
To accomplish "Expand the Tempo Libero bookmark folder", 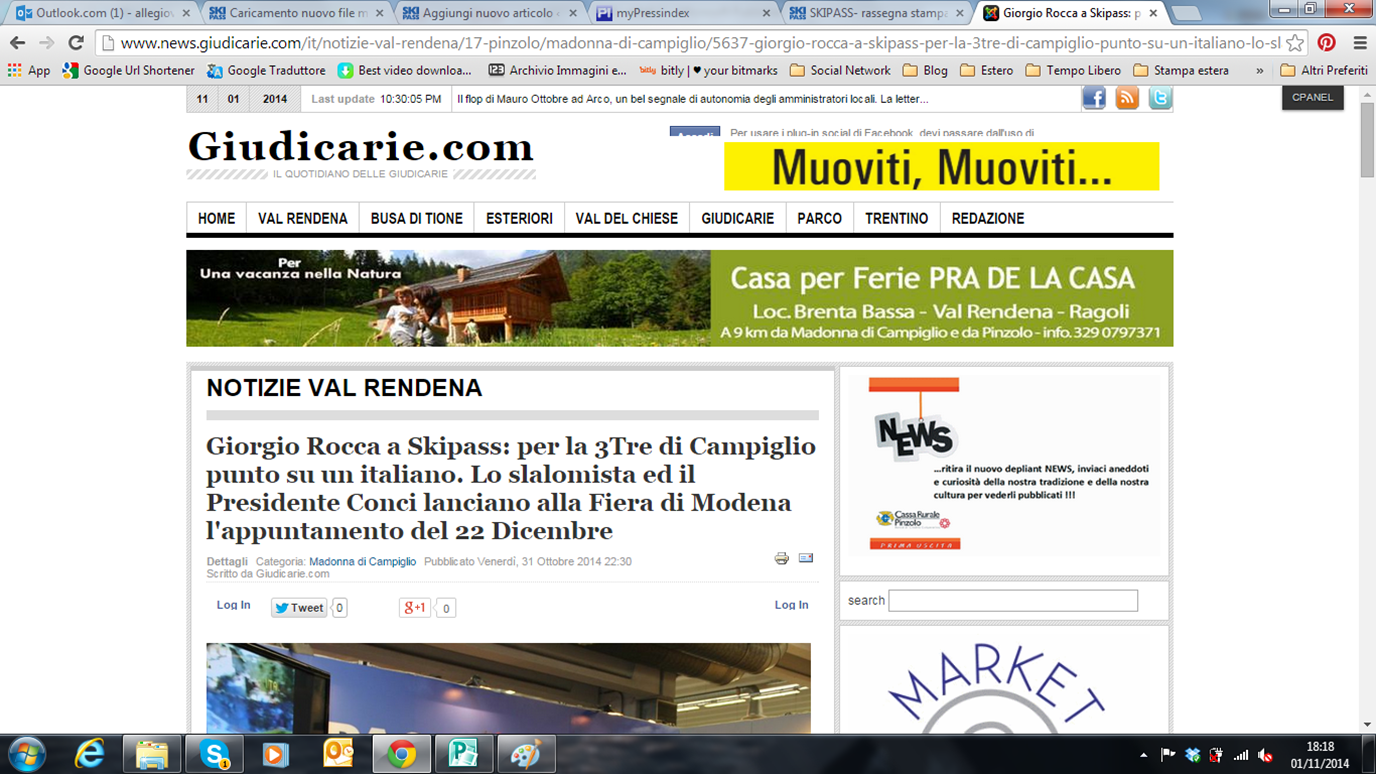I will [x=1073, y=71].
